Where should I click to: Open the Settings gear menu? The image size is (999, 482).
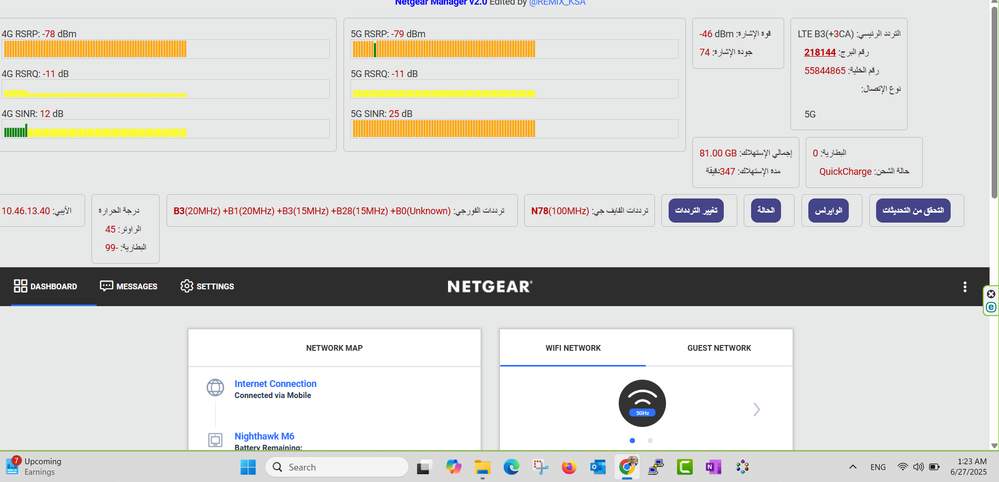point(207,286)
